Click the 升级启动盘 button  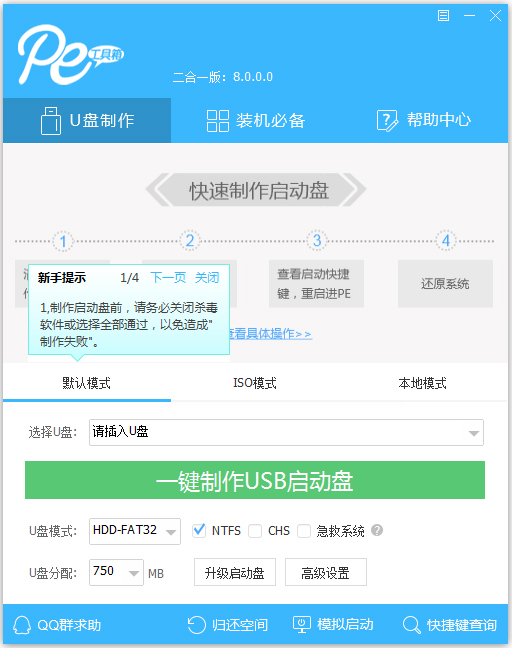click(235, 573)
